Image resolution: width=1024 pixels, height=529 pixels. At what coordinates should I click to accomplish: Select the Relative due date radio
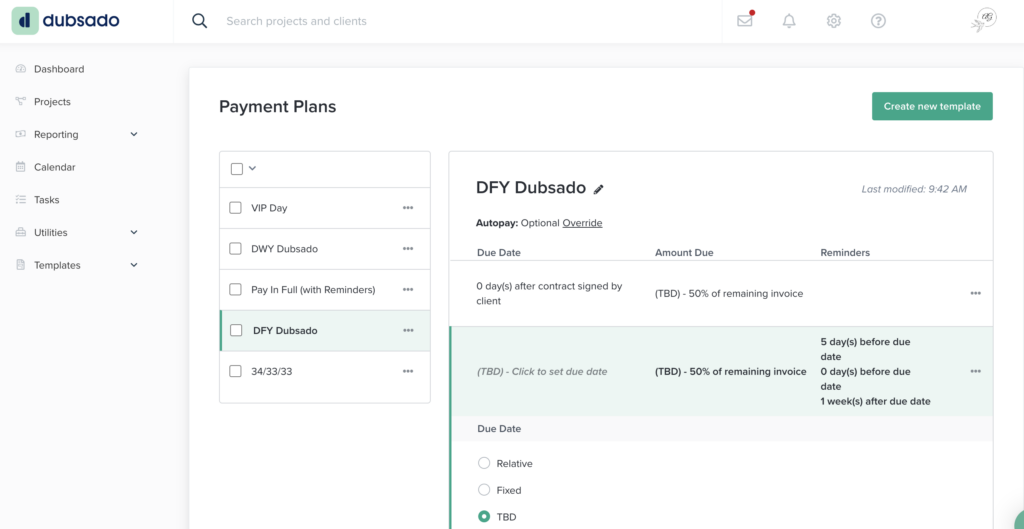[x=484, y=463]
